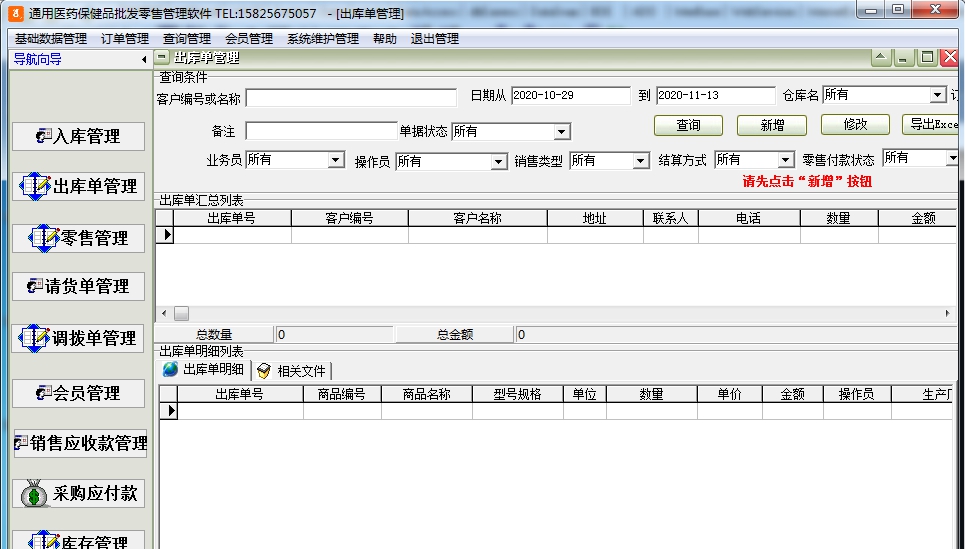Click the 总数量 label button
Screen dimensions: 965x549
point(214,335)
